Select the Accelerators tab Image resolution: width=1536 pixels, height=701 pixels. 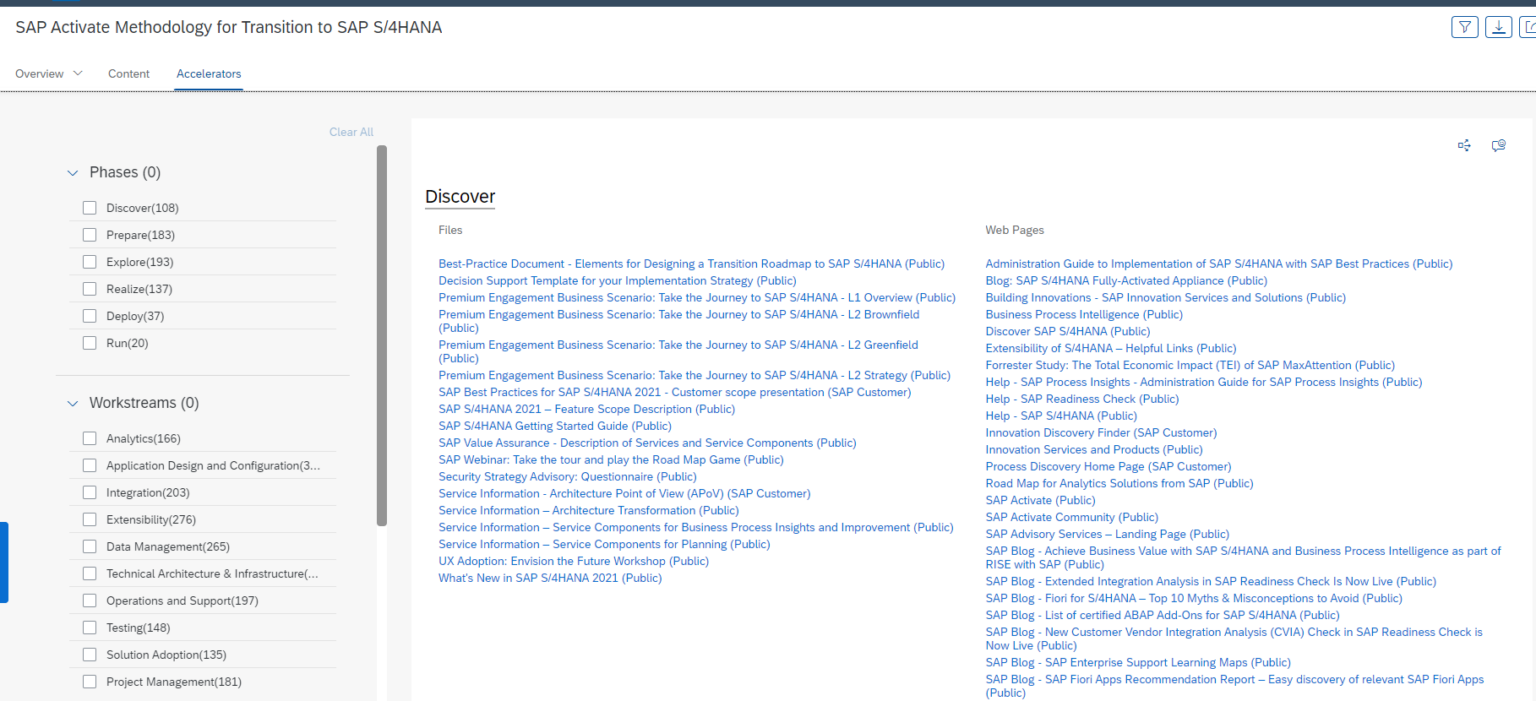coord(208,73)
